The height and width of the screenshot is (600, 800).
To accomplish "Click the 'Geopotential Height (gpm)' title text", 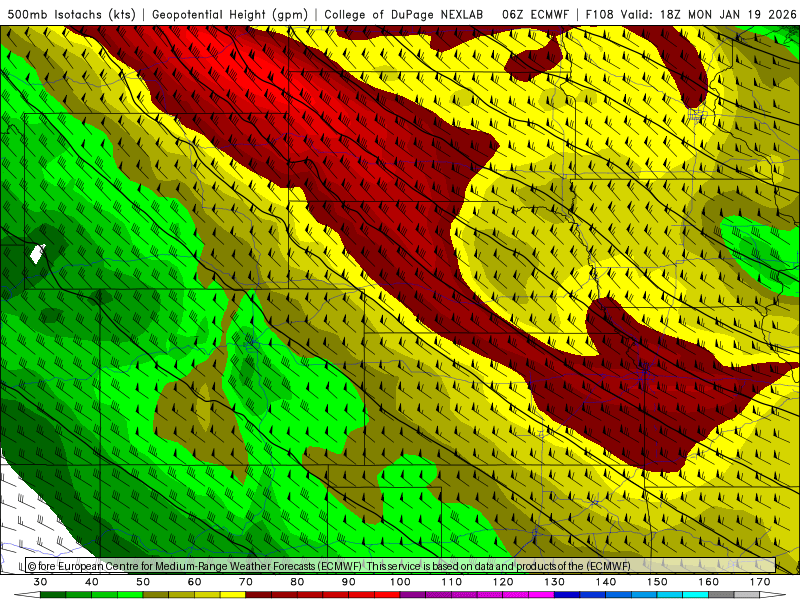I will click(230, 14).
